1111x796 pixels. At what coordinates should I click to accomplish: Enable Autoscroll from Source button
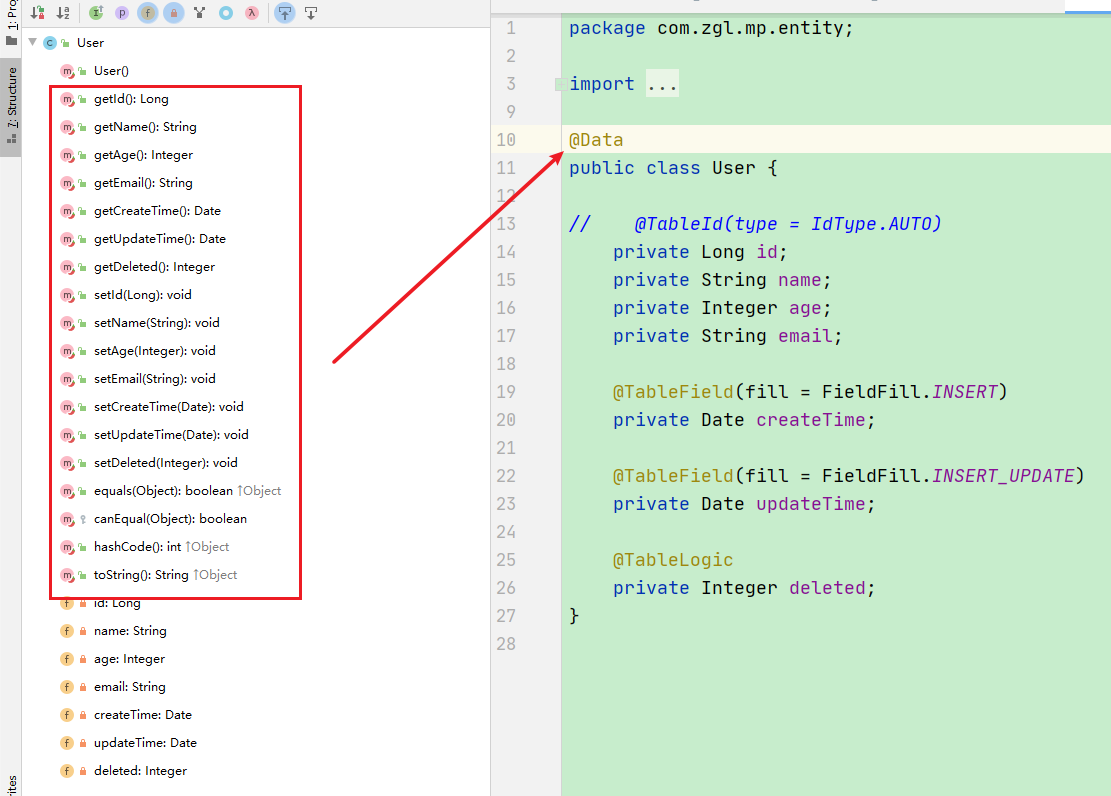[x=311, y=13]
